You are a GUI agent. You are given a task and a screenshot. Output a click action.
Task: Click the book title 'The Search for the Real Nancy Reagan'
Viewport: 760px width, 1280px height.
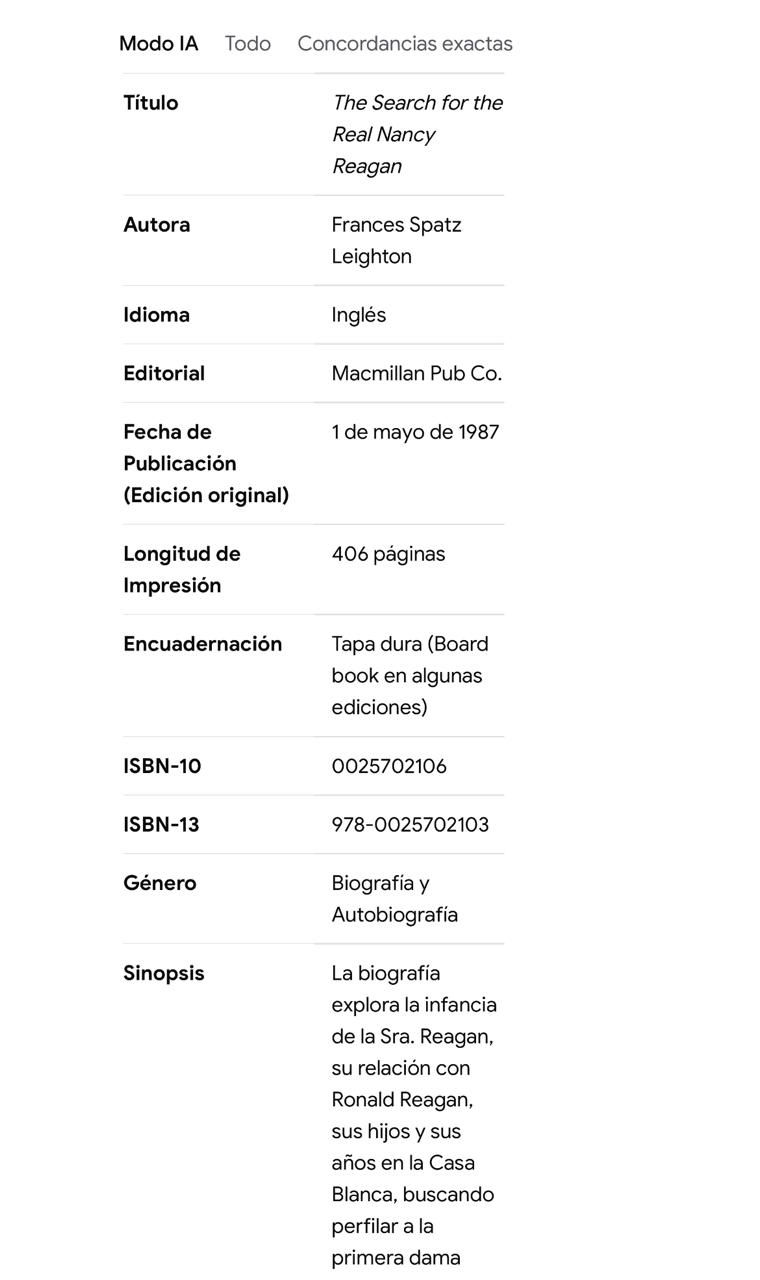point(416,134)
